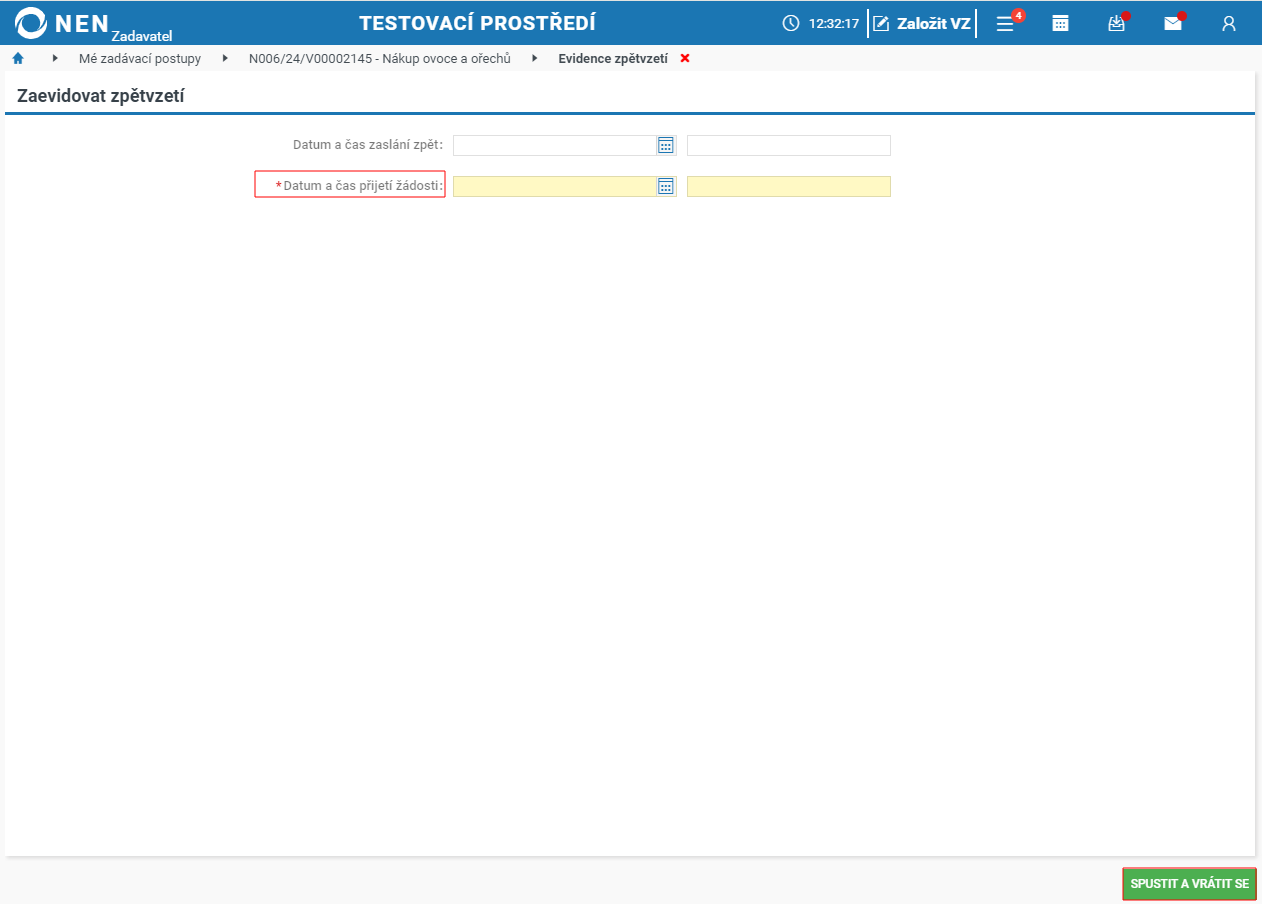
Task: Click the Evidence zpětvzetí breadcrumb
Action: tap(613, 58)
